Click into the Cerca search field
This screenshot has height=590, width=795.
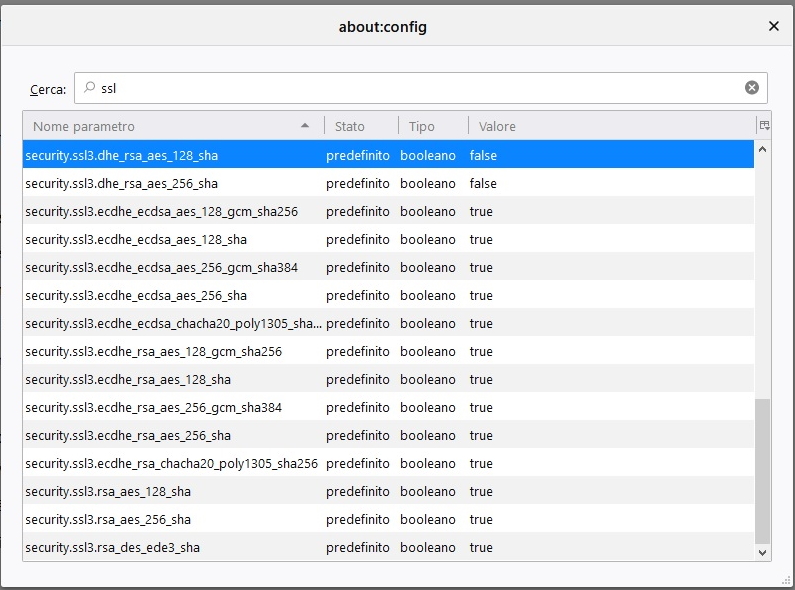click(x=420, y=88)
